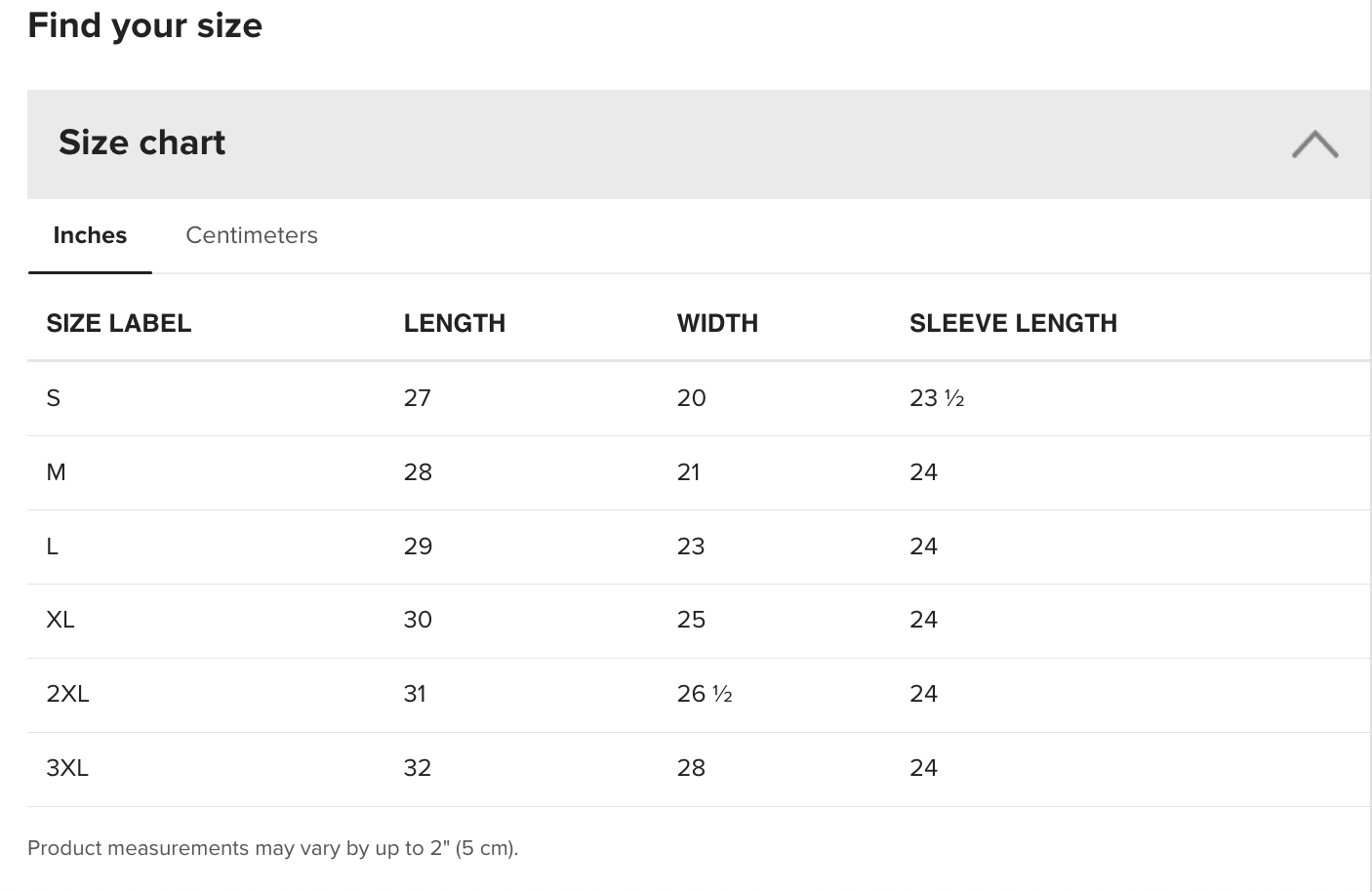This screenshot has height=892, width=1372.
Task: Select the XL size row label
Action: pos(61,620)
